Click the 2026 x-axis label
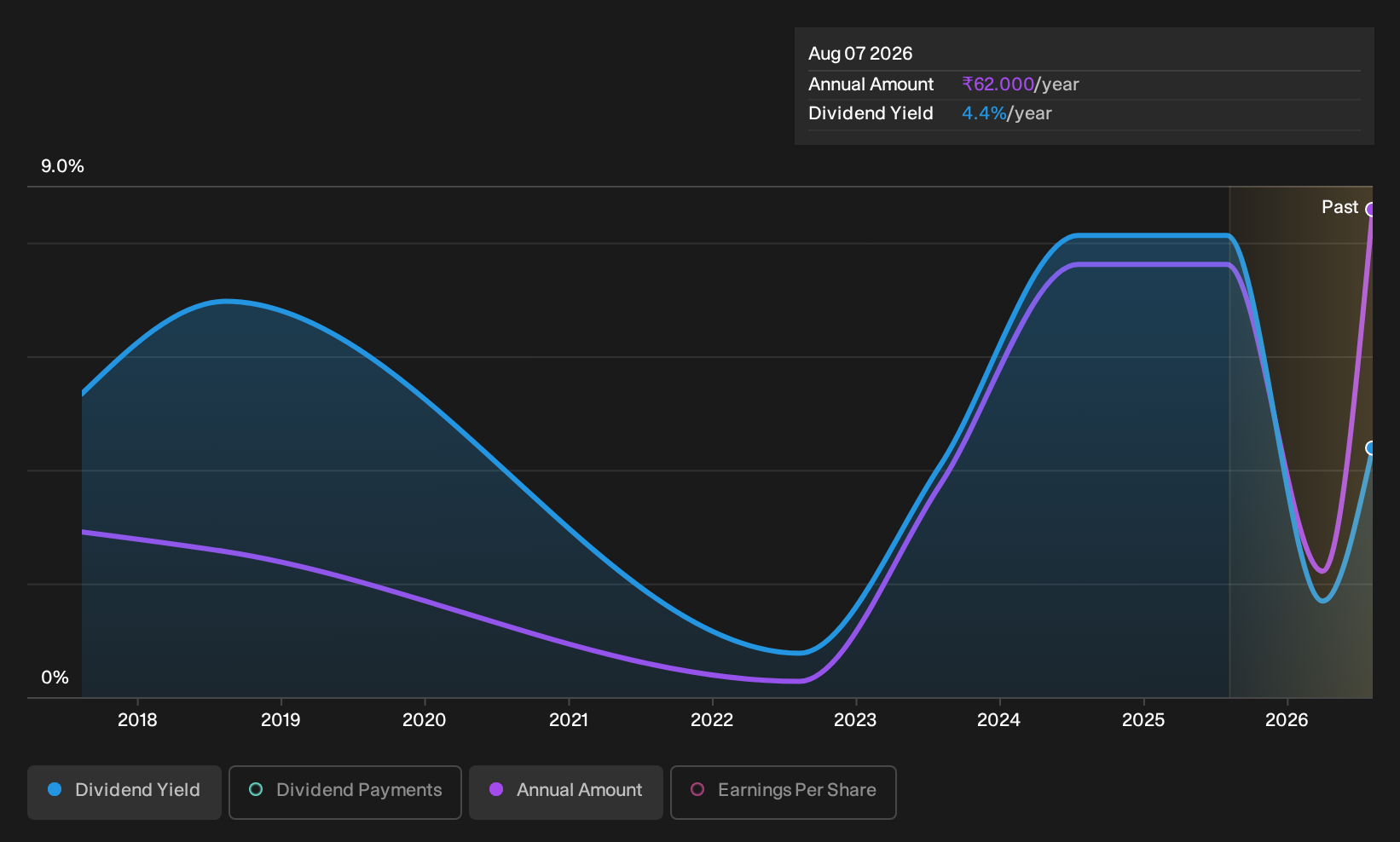Image resolution: width=1400 pixels, height=842 pixels. [1287, 720]
